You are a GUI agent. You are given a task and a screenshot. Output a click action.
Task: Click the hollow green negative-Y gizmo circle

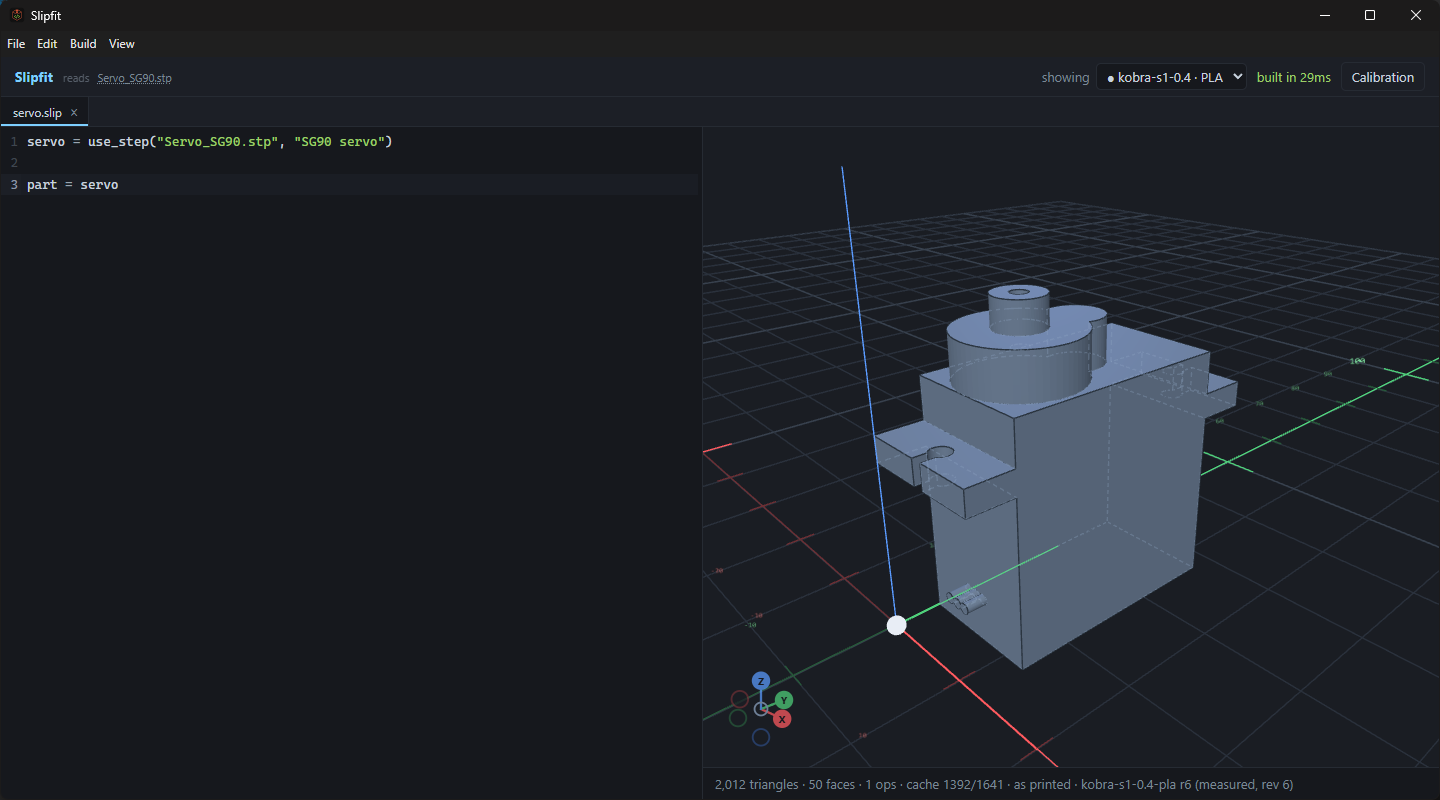click(738, 718)
